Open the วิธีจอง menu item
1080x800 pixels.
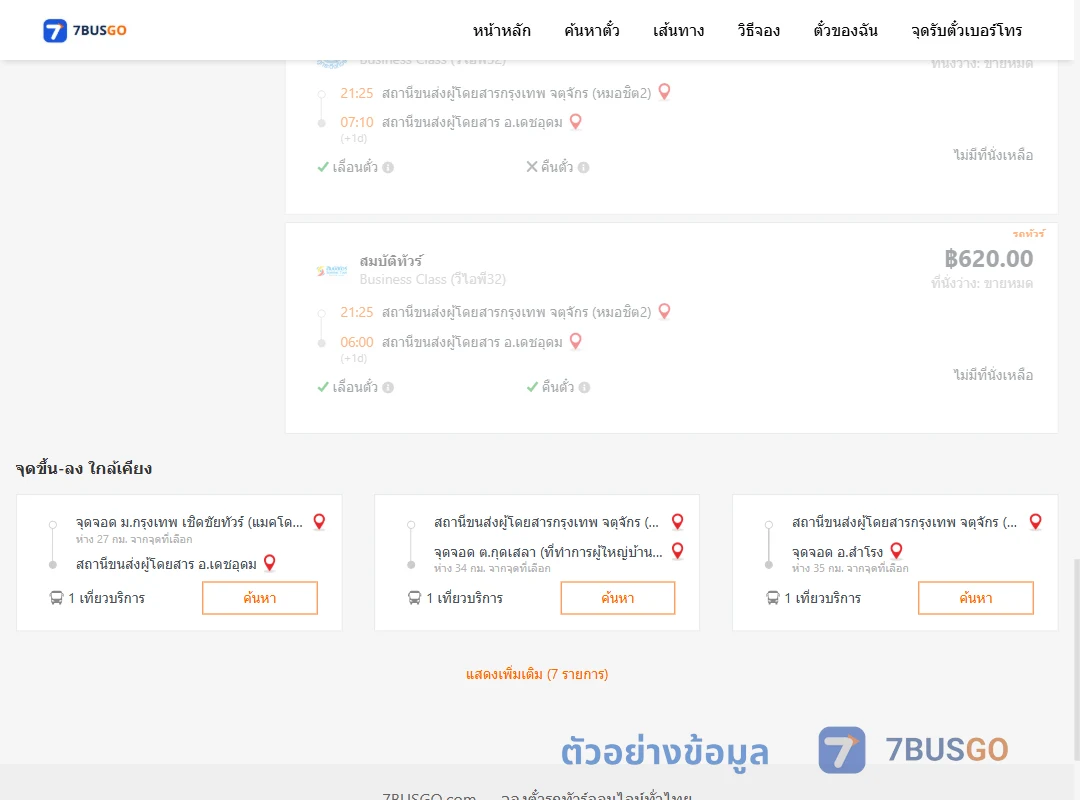pyautogui.click(x=758, y=30)
